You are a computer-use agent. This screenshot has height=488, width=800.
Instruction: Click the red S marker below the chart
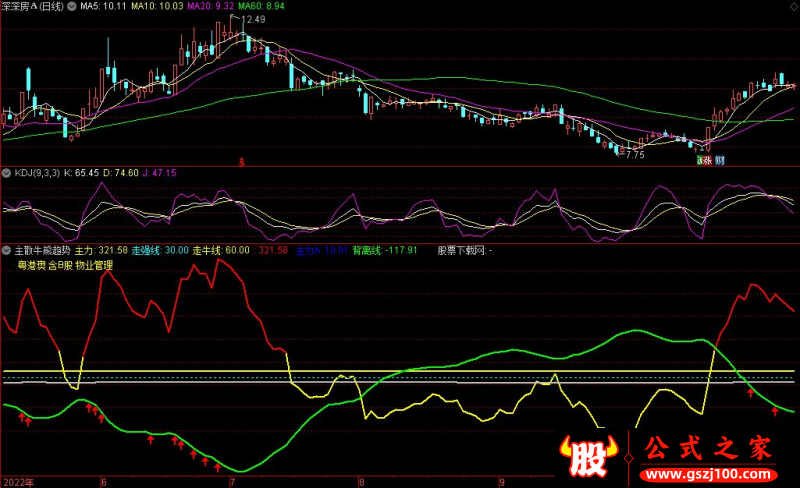pyautogui.click(x=242, y=160)
